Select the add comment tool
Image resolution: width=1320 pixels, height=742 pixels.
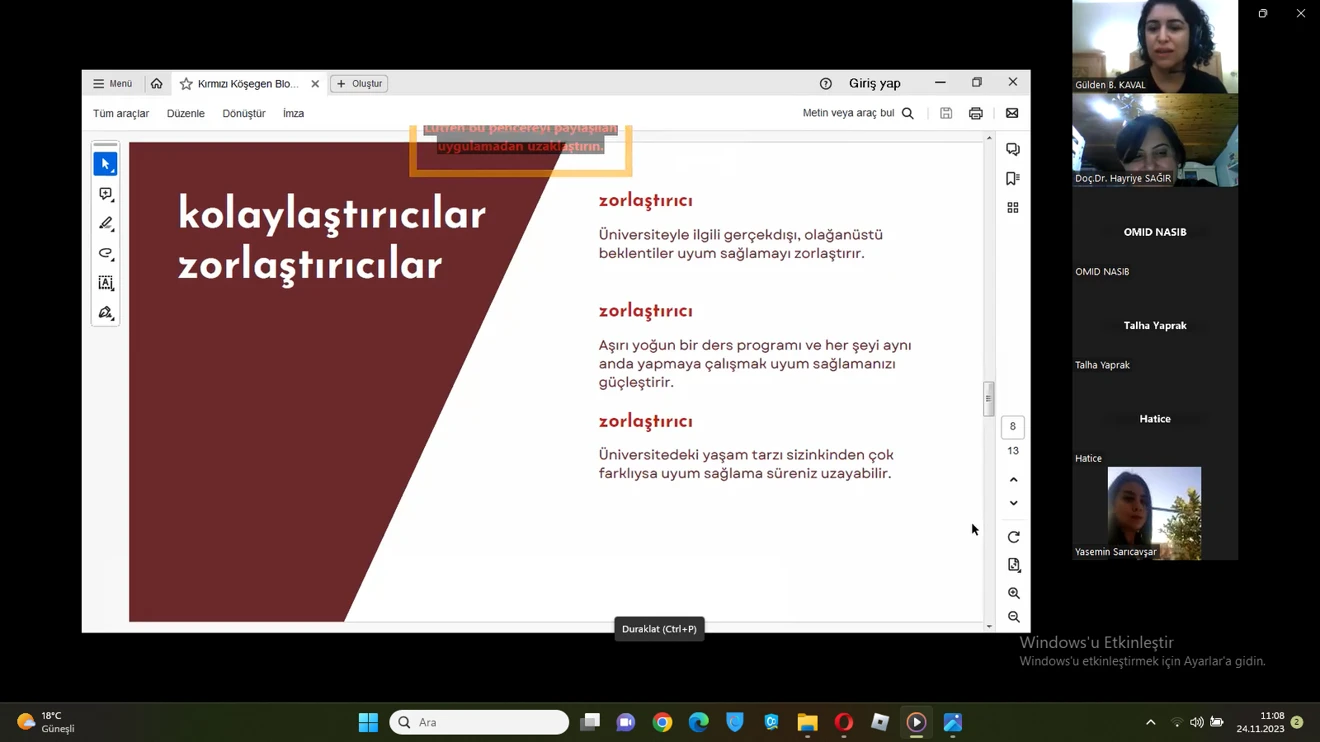click(105, 194)
